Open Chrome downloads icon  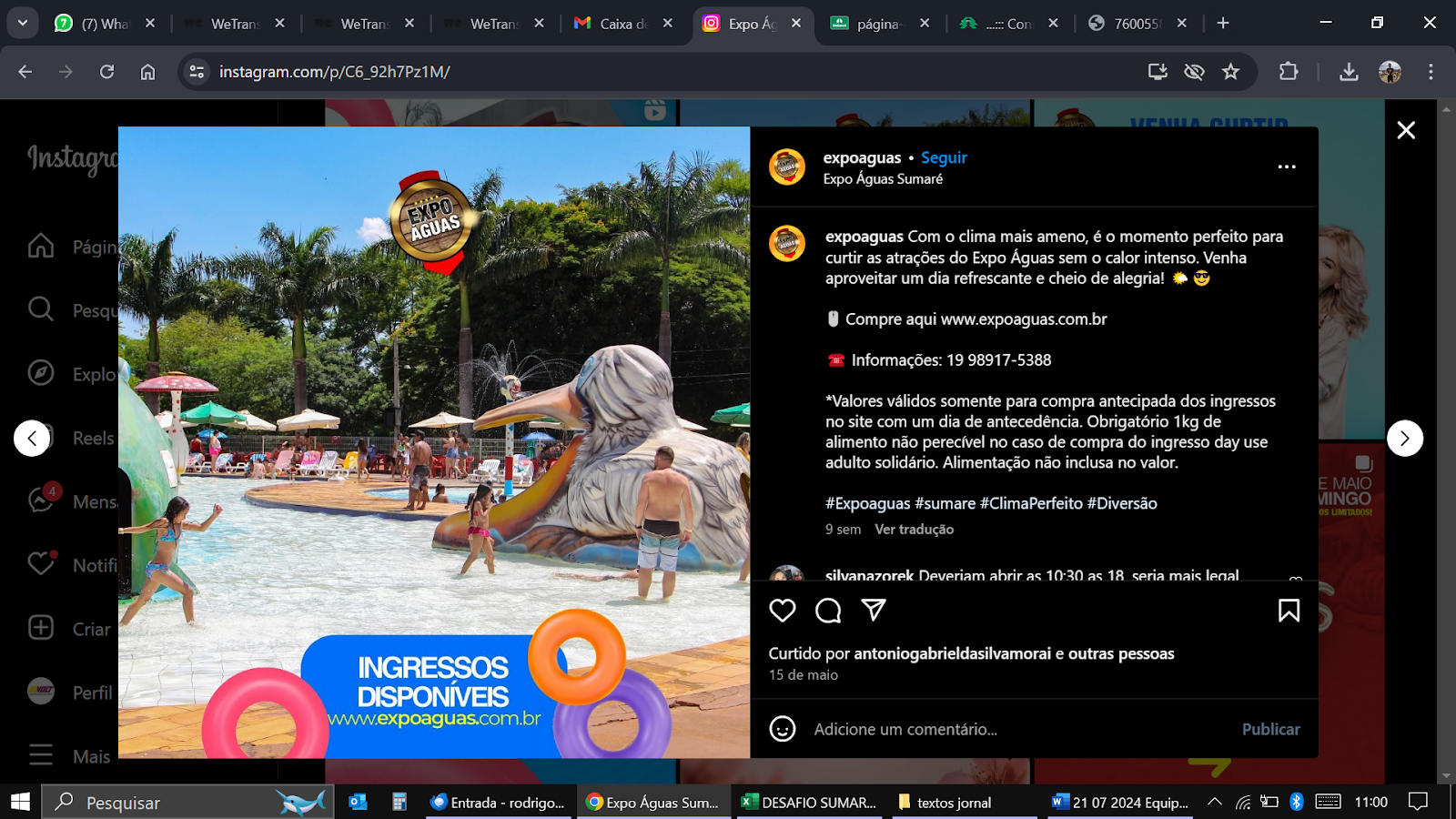tap(1349, 72)
